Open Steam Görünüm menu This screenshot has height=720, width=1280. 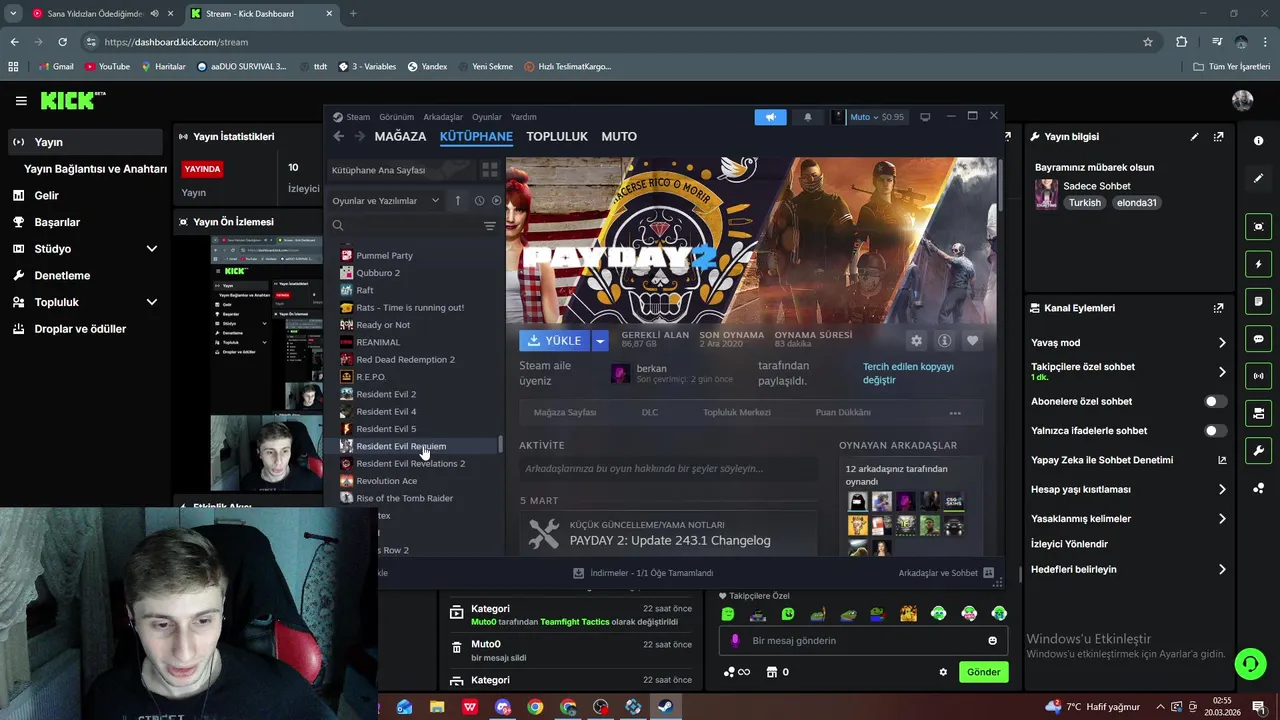click(x=397, y=117)
